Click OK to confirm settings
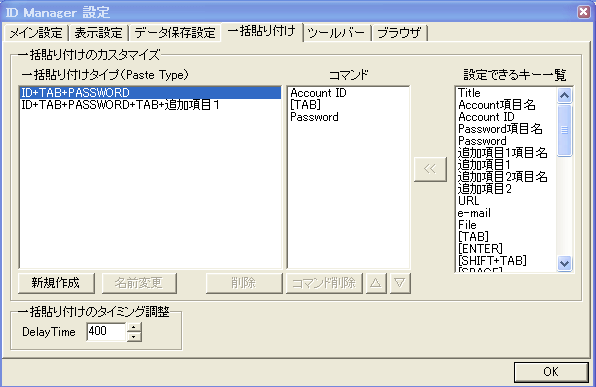 tap(551, 372)
